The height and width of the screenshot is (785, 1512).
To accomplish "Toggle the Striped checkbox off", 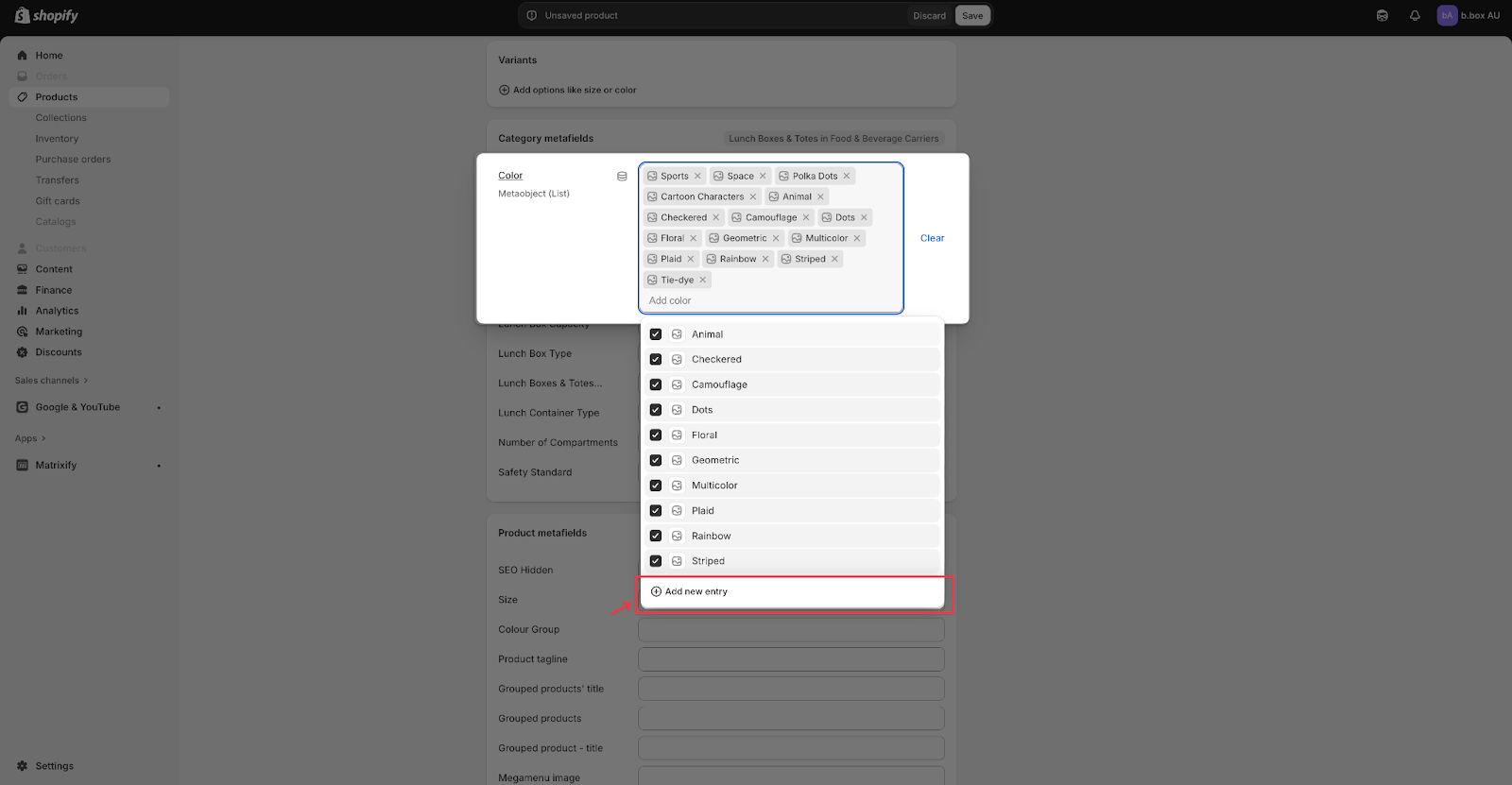I will (x=656, y=561).
